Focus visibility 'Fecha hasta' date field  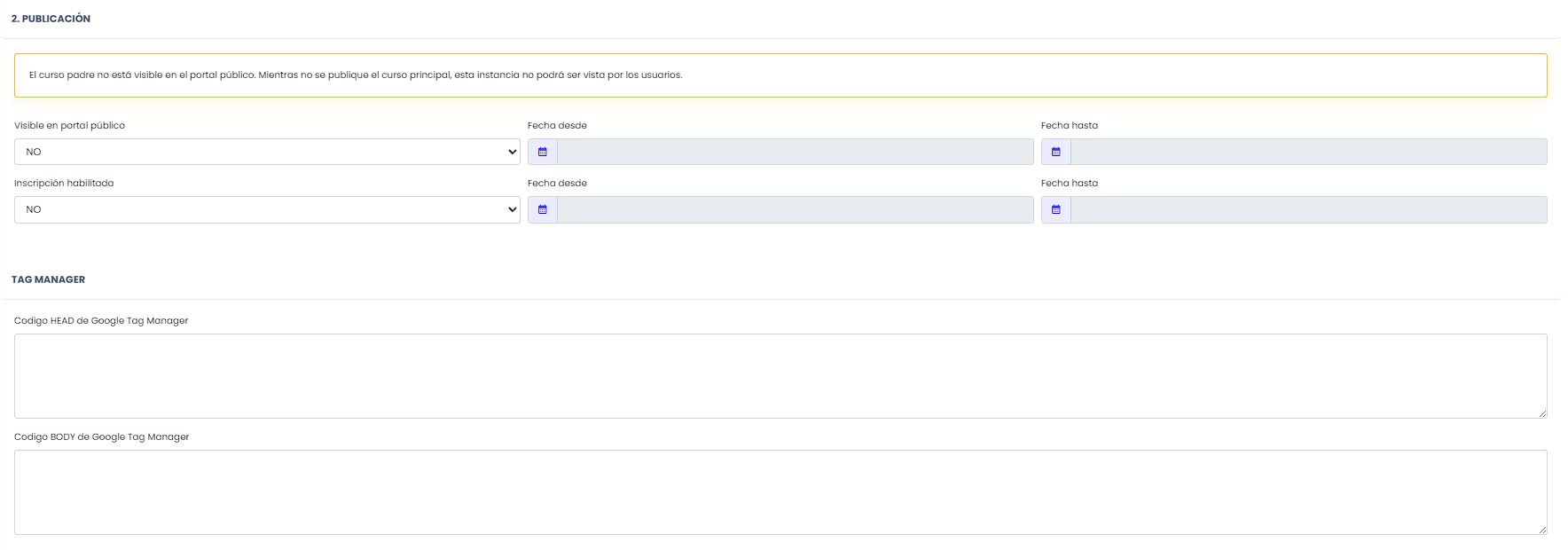point(1309,152)
